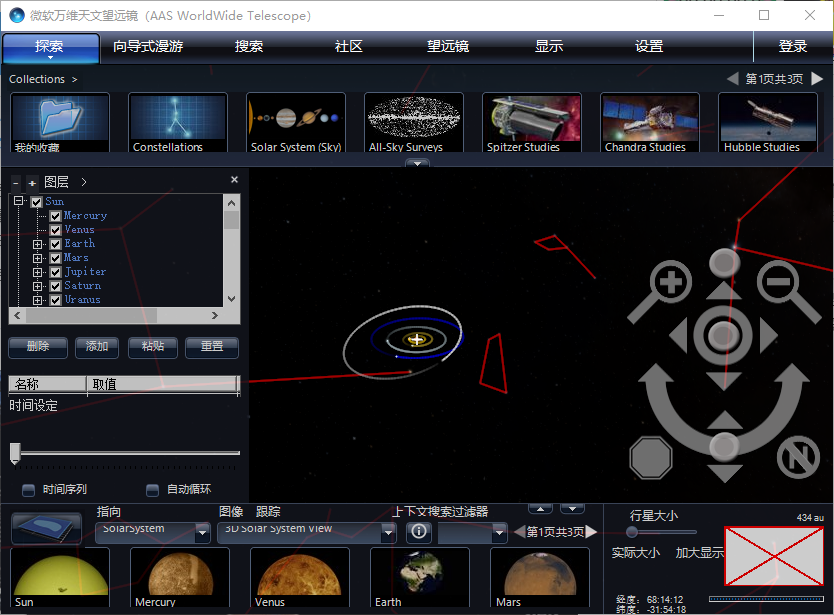Screen dimensions: 834x615
Task: Uncheck the Earth layer checkbox
Action: point(55,244)
